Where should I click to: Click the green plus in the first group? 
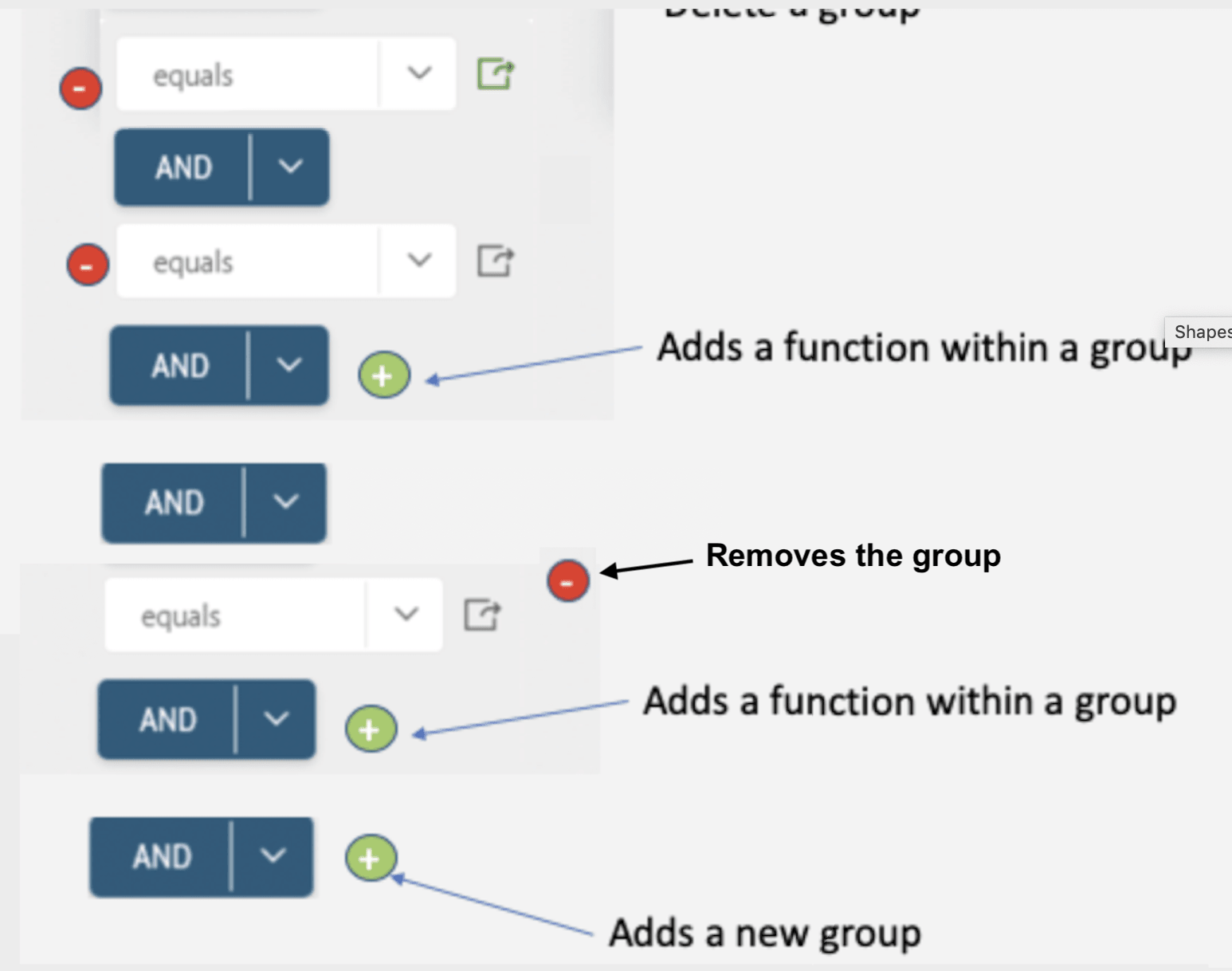point(384,375)
